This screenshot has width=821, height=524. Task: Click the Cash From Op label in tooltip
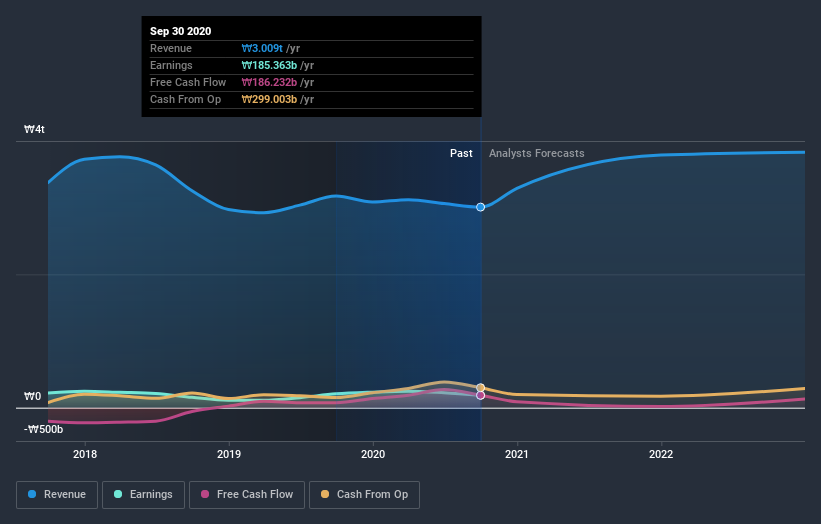click(185, 99)
